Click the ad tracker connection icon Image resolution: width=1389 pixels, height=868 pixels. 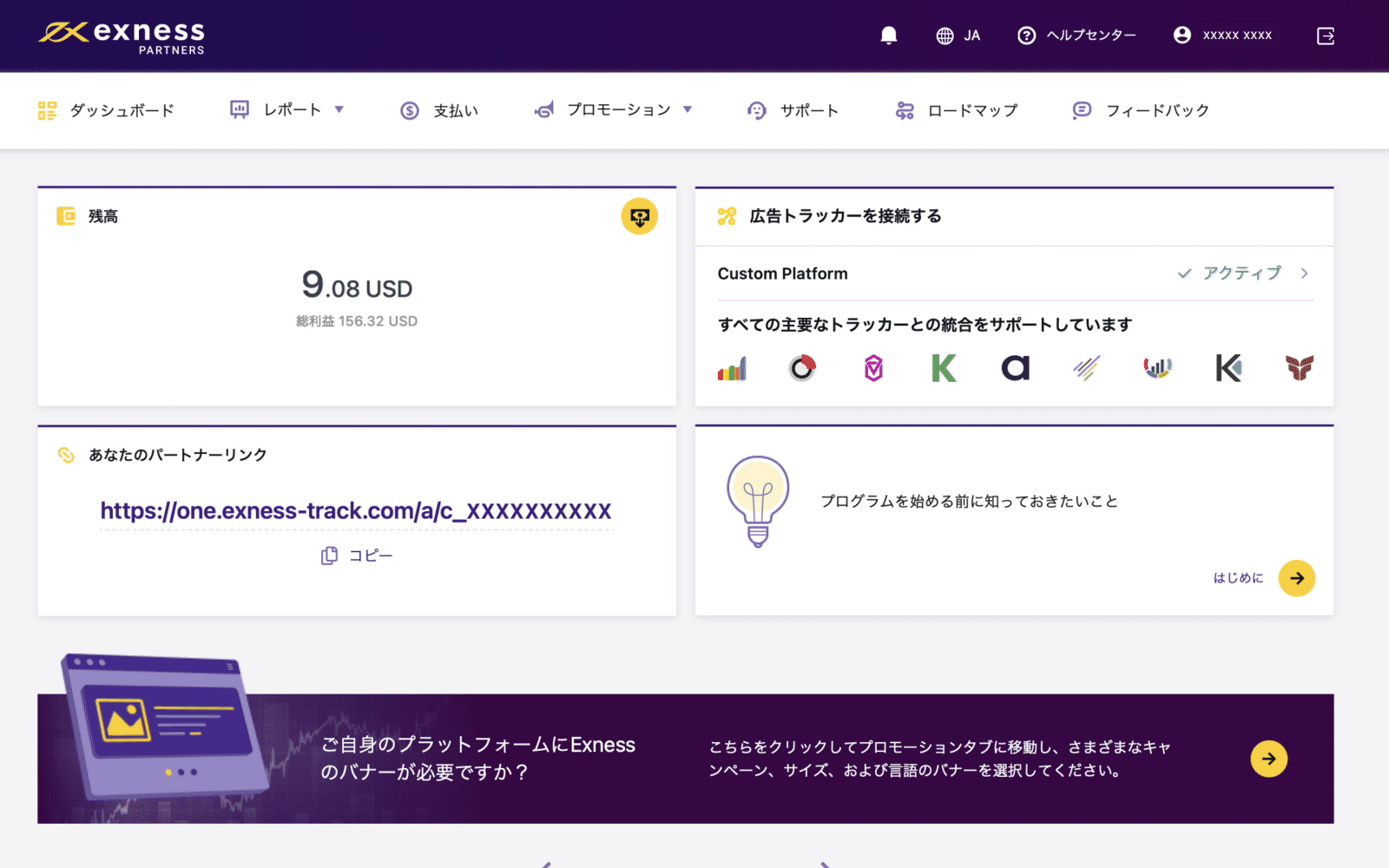click(x=727, y=216)
